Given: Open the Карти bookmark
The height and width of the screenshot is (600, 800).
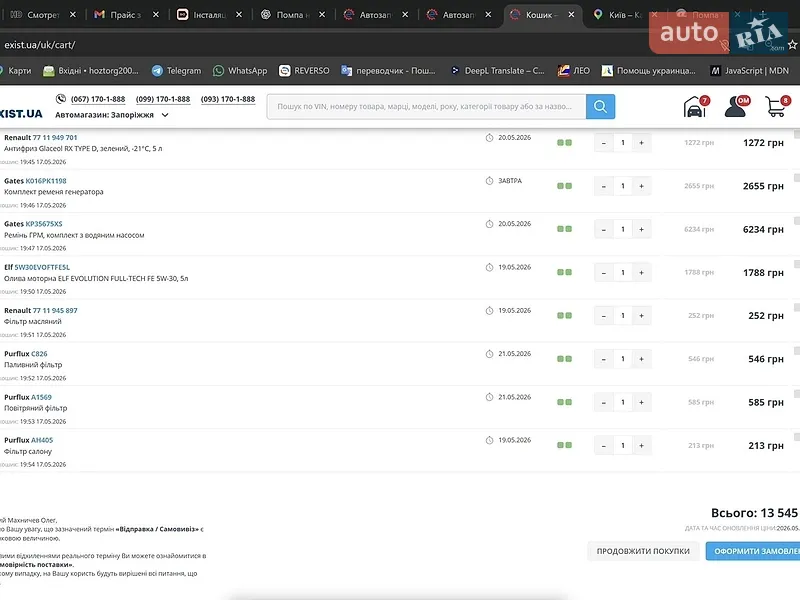Looking at the screenshot, I should (15, 71).
